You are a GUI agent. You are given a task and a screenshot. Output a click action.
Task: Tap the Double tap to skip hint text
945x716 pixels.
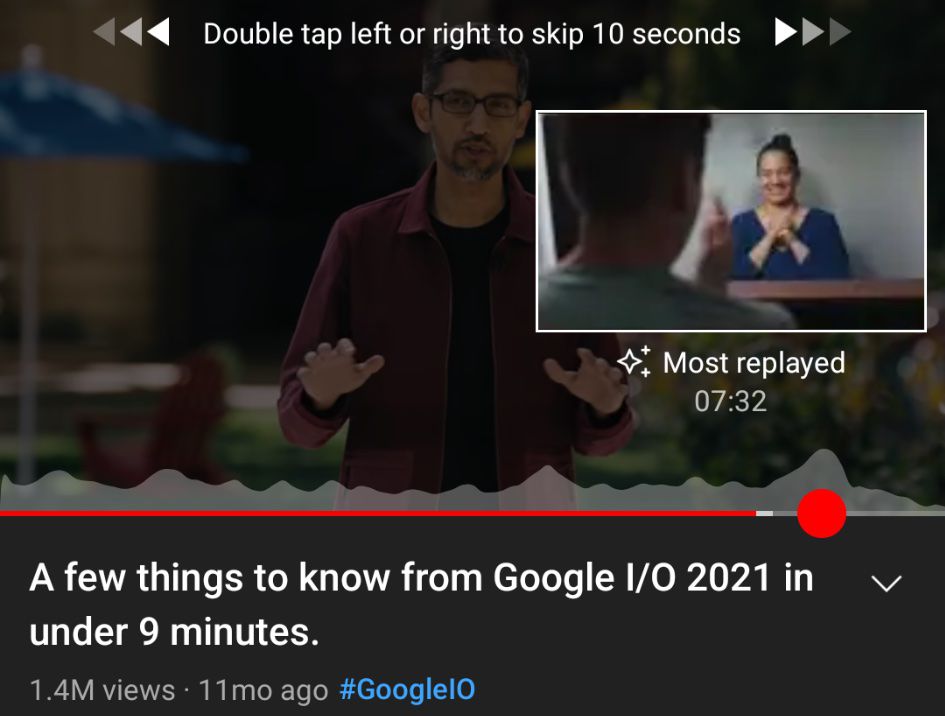pos(472,34)
